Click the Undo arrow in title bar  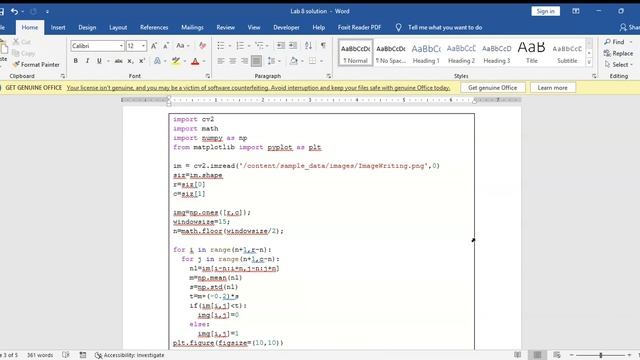[14, 11]
